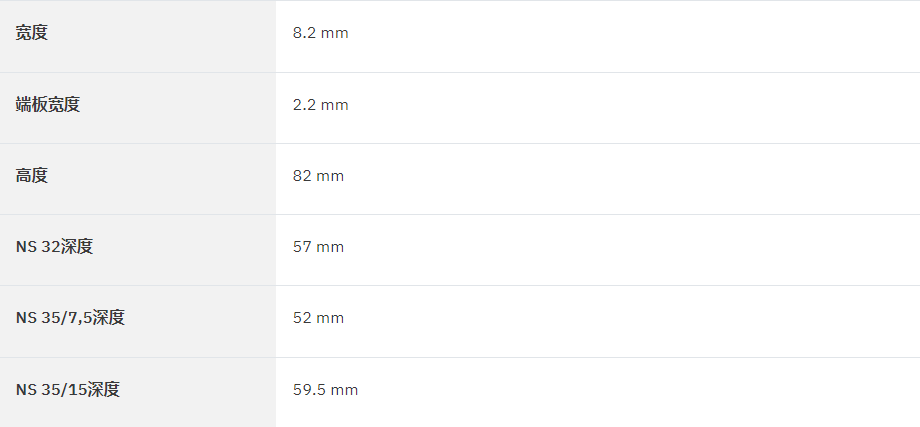Click the mm unit after 82
This screenshot has width=920, height=427.
pyautogui.click(x=330, y=177)
